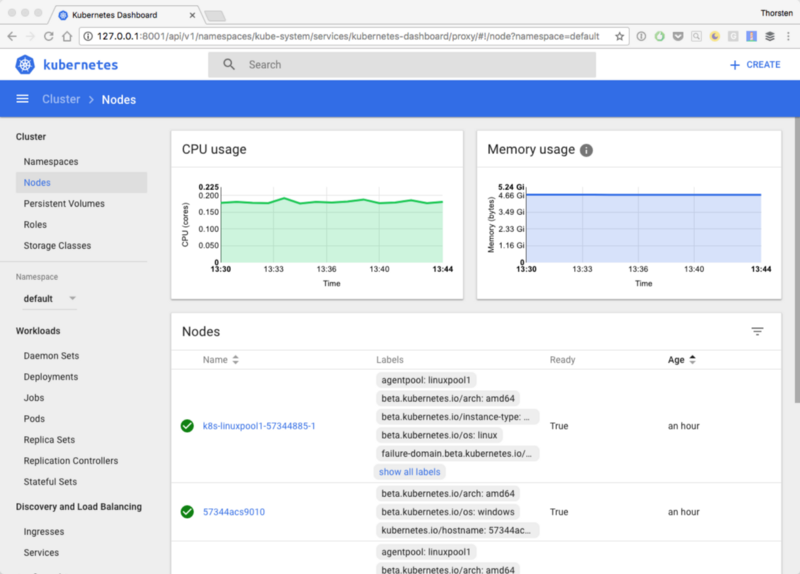This screenshot has height=574, width=800.
Task: Open the hamburger navigation menu
Action: click(22, 99)
